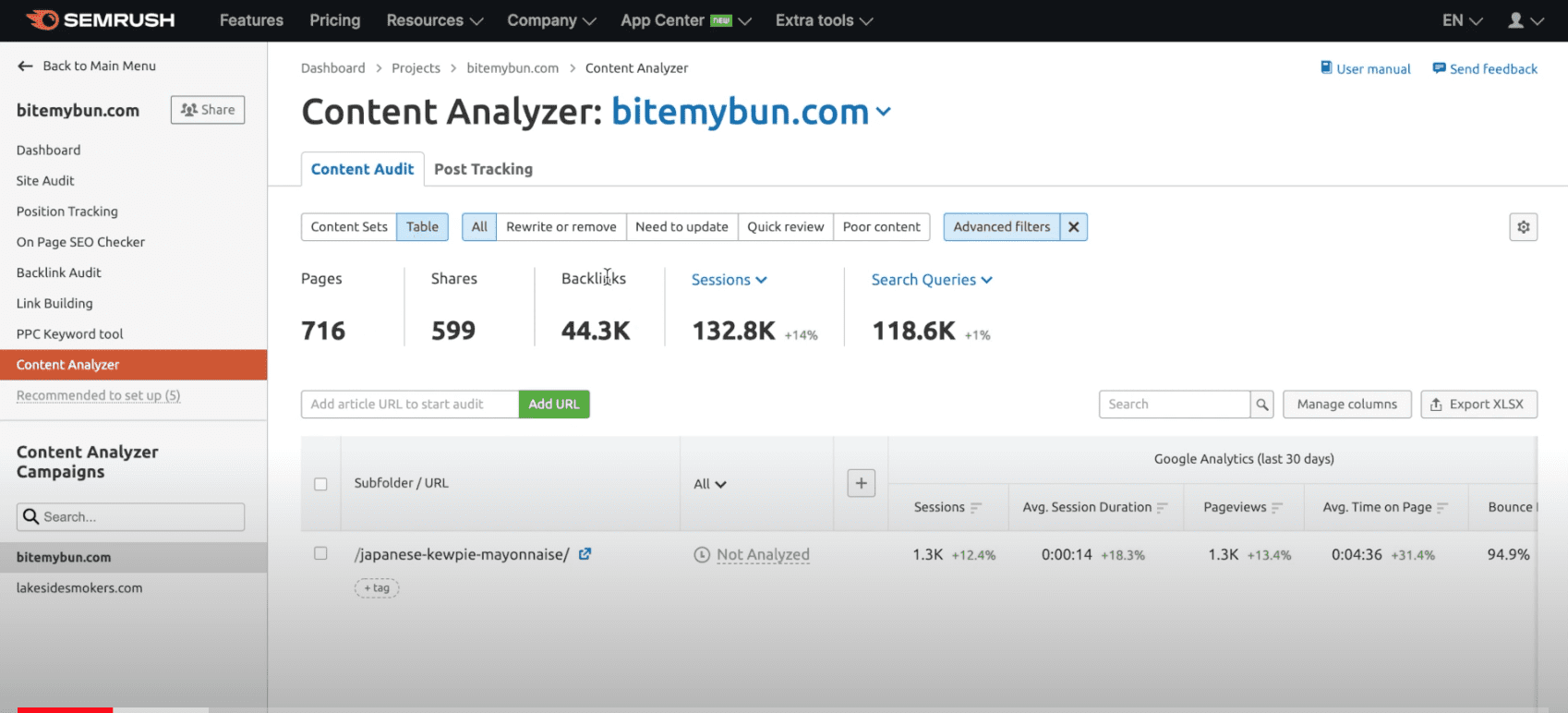This screenshot has width=1568, height=713.
Task: Open the EN language dropdown
Action: [x=1463, y=20]
